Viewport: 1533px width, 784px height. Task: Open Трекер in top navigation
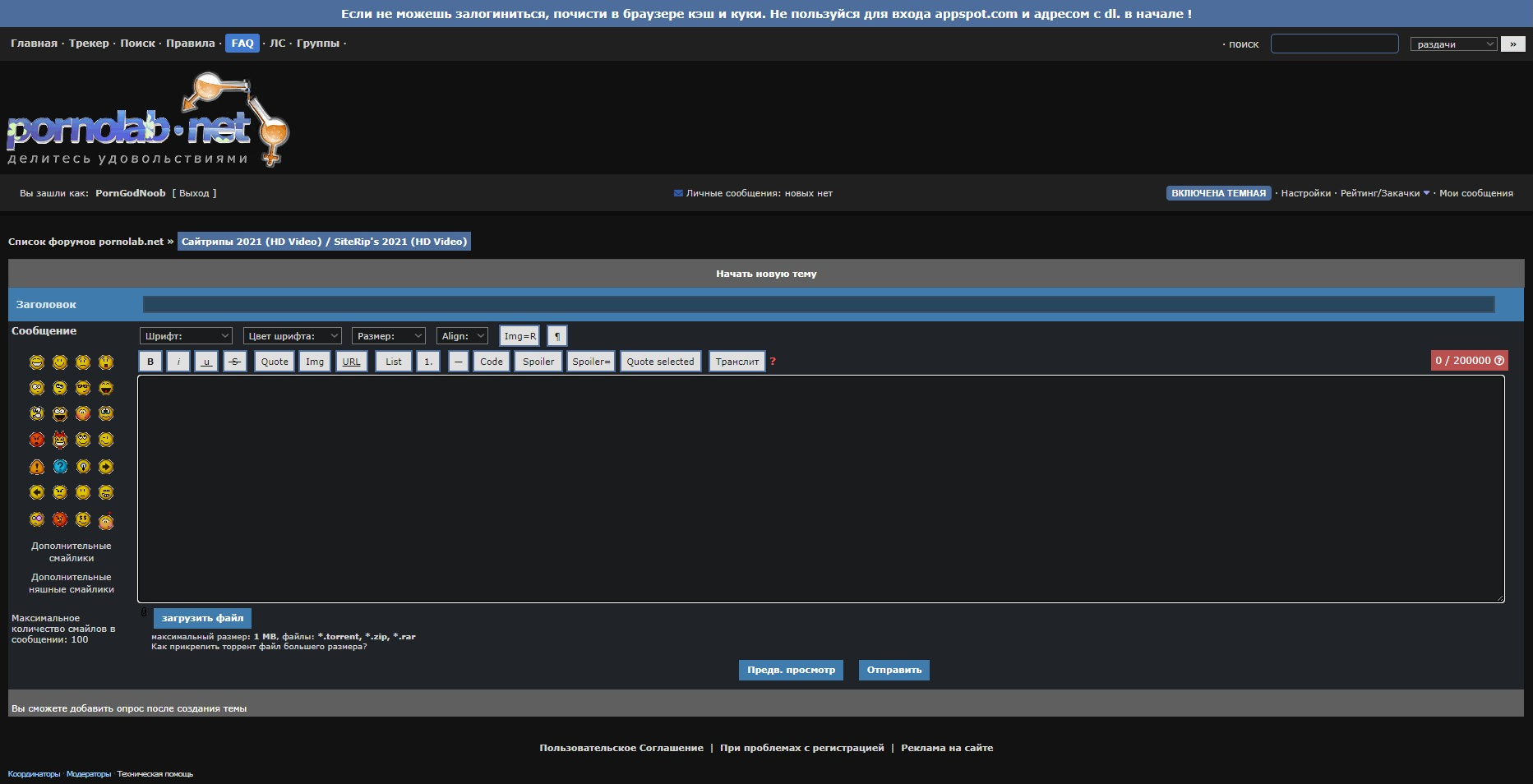[x=89, y=44]
